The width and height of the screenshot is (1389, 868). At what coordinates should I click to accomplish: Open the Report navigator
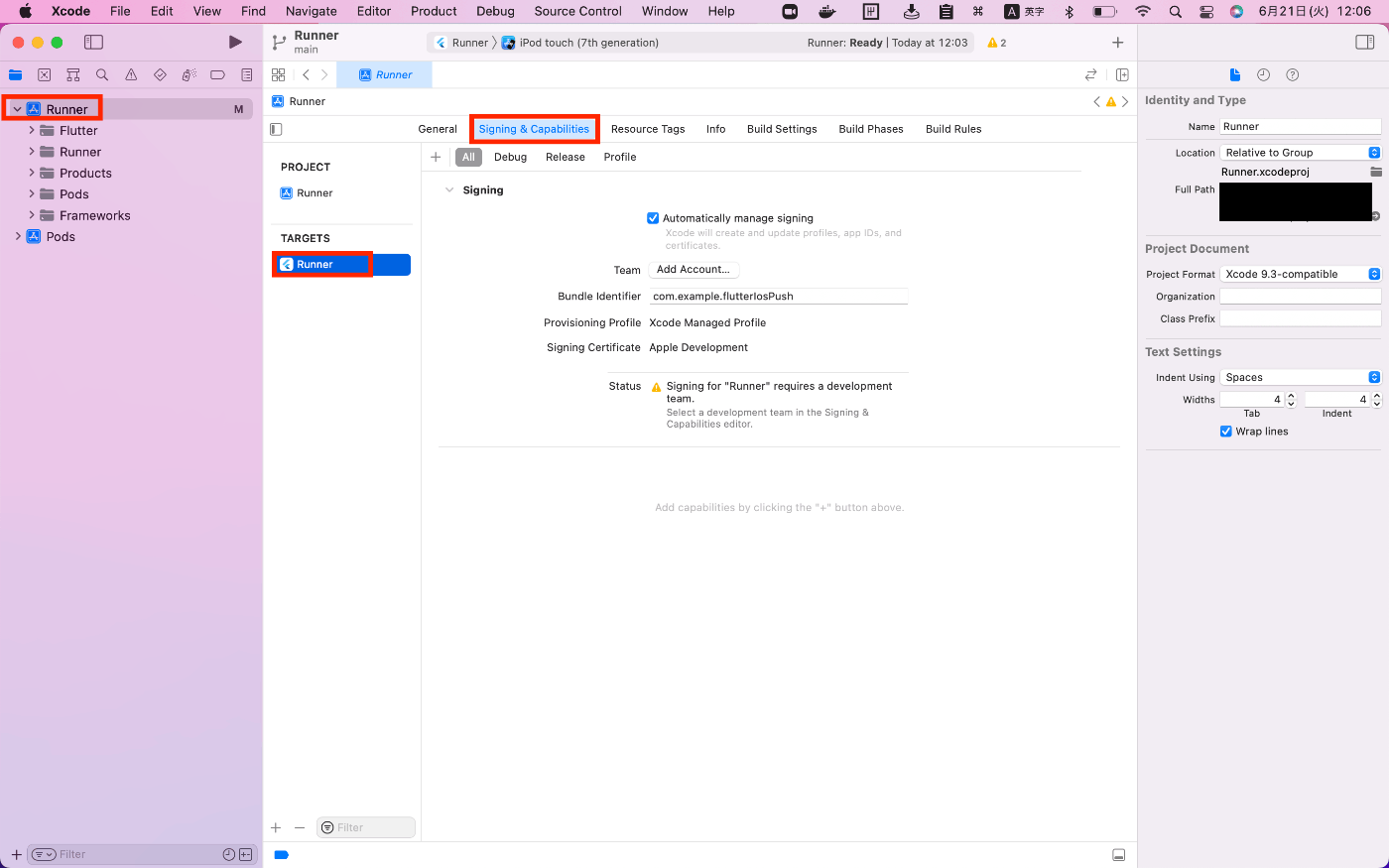point(246,74)
